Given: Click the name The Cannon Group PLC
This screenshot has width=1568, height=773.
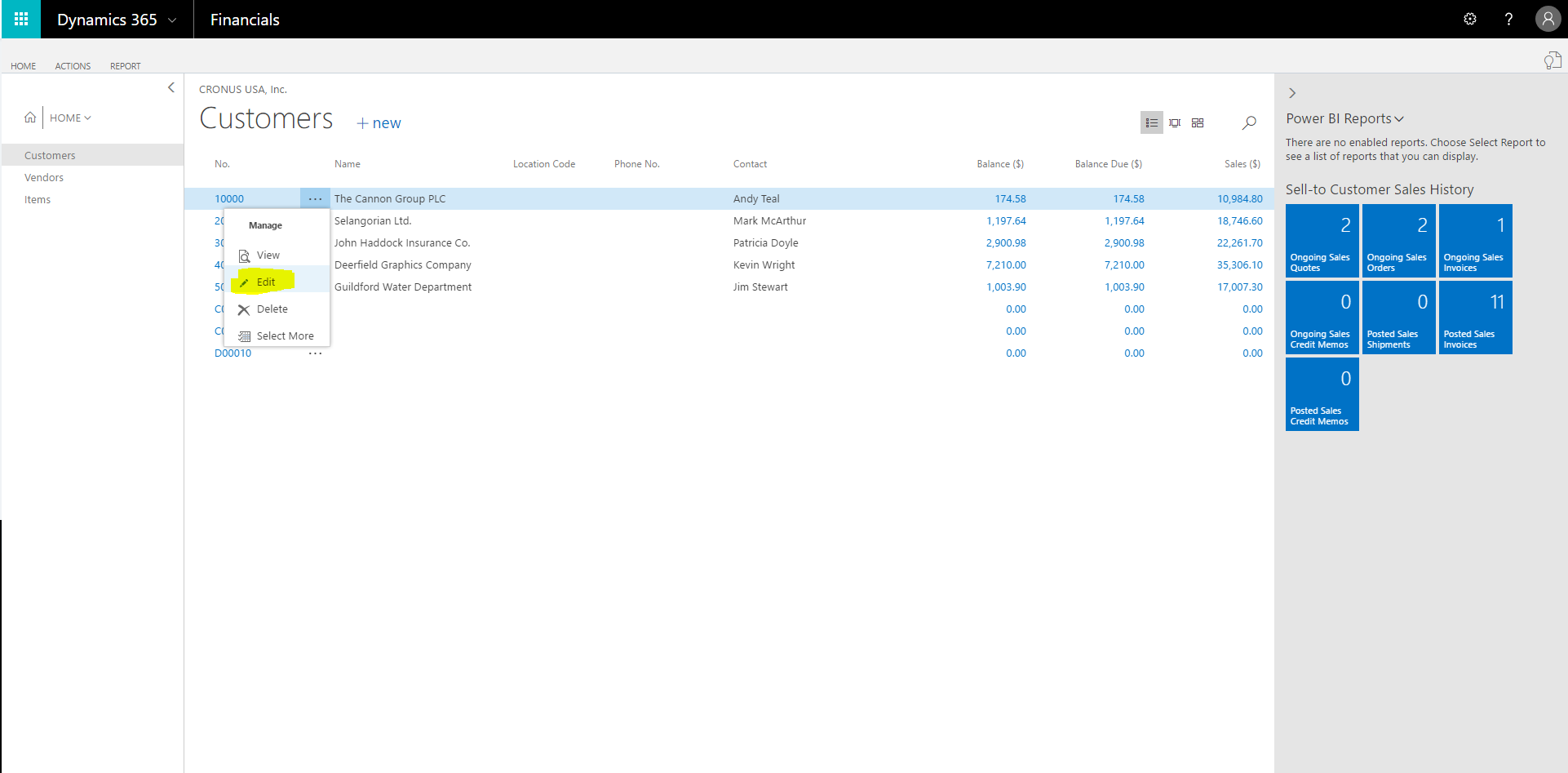Looking at the screenshot, I should coord(390,198).
